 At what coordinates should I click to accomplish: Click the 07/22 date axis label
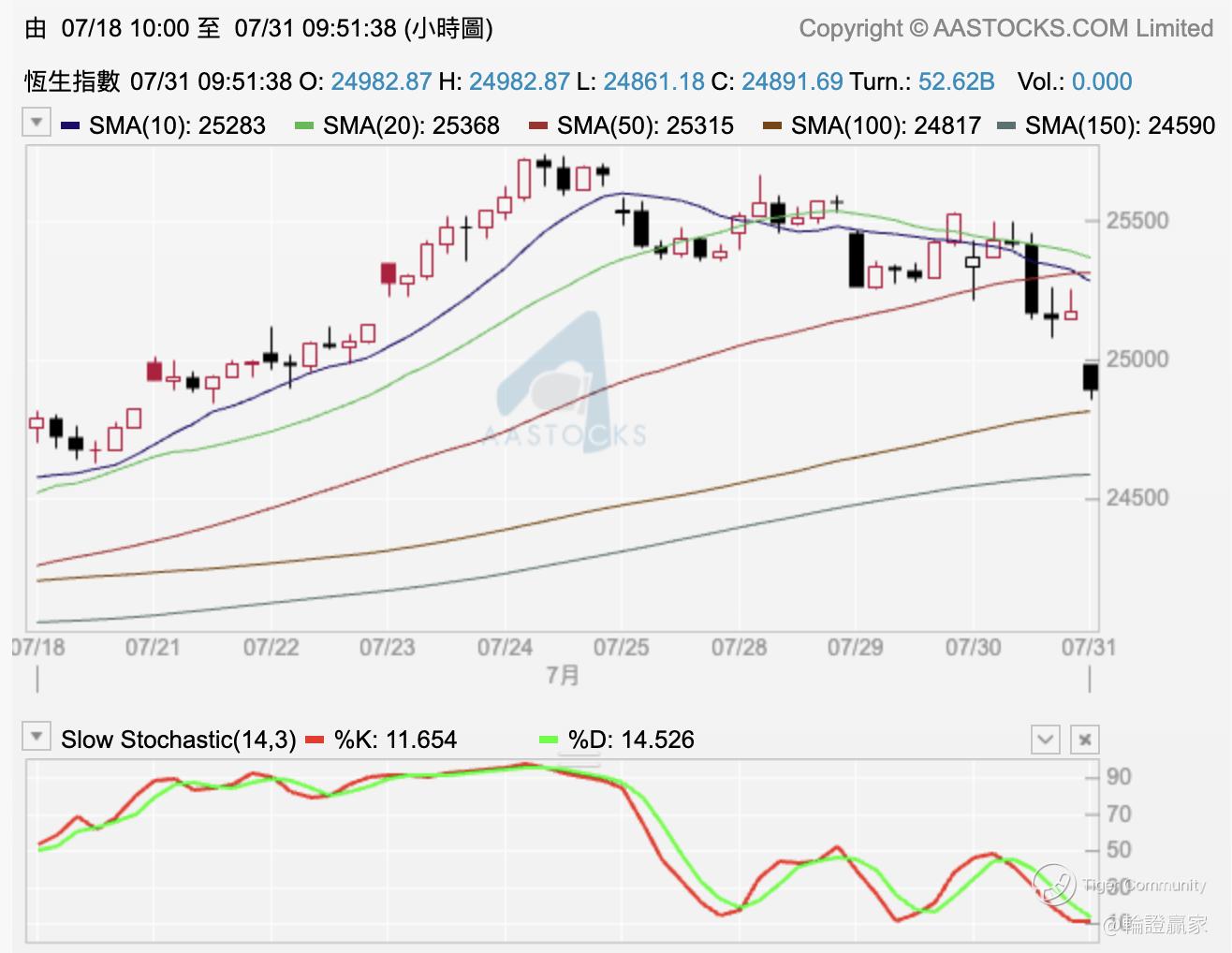point(271,647)
